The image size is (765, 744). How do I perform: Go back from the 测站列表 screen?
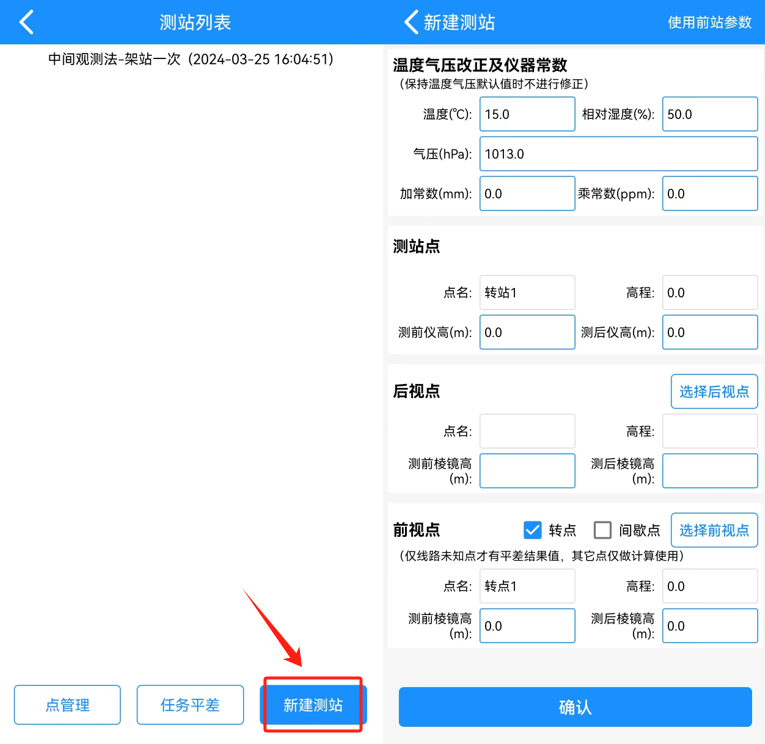pyautogui.click(x=27, y=22)
